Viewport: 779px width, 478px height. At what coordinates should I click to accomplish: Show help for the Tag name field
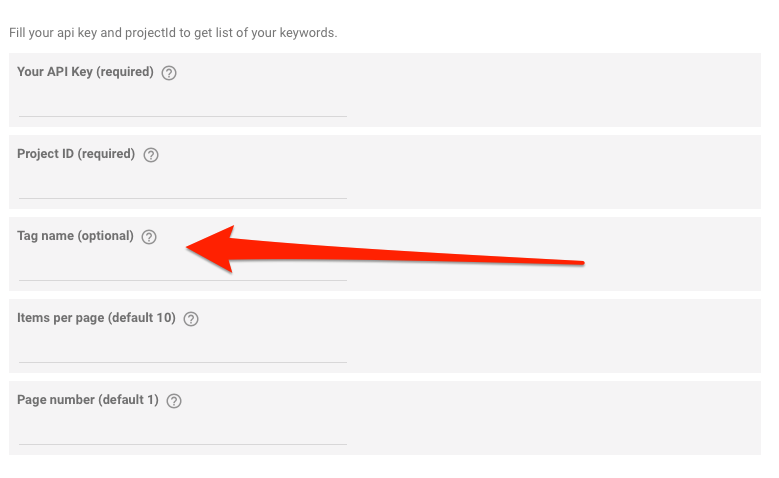(x=149, y=237)
